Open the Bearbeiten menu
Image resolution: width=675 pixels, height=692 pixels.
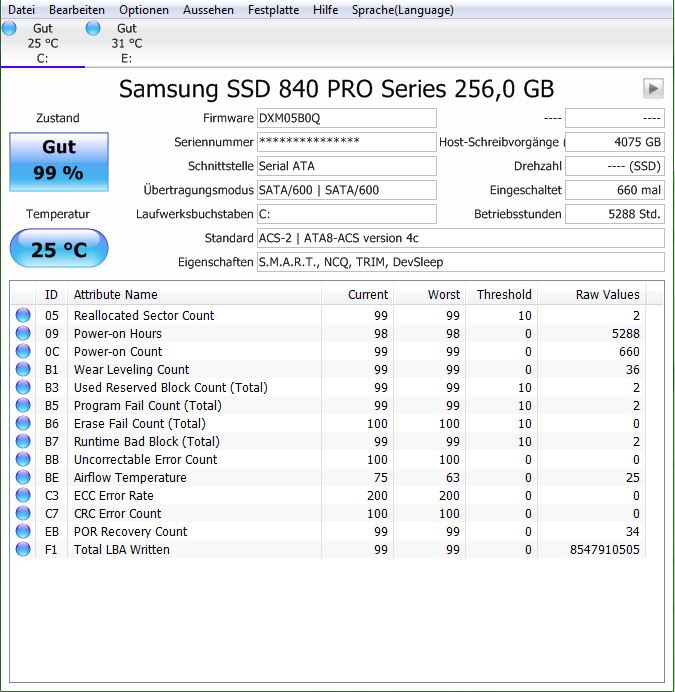(77, 10)
